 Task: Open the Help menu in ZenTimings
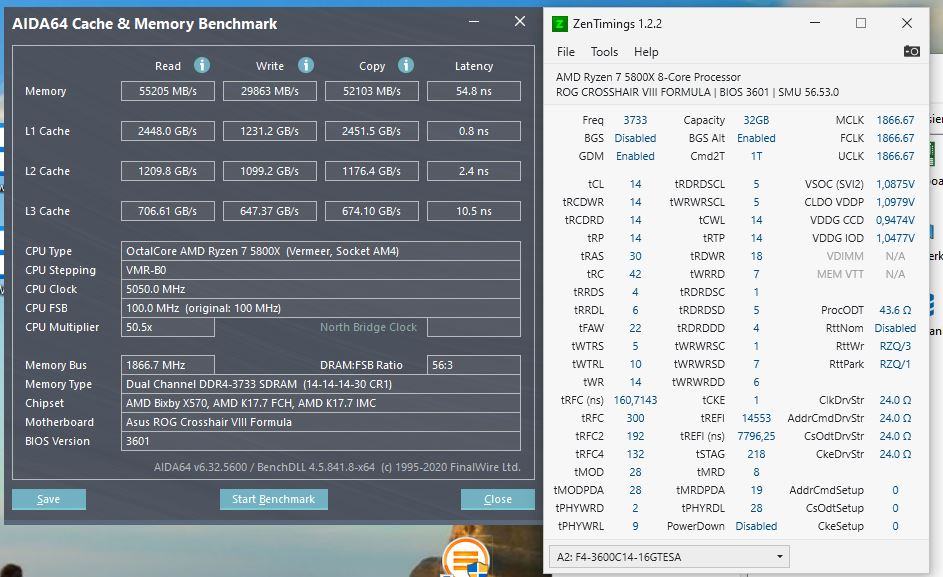click(646, 52)
